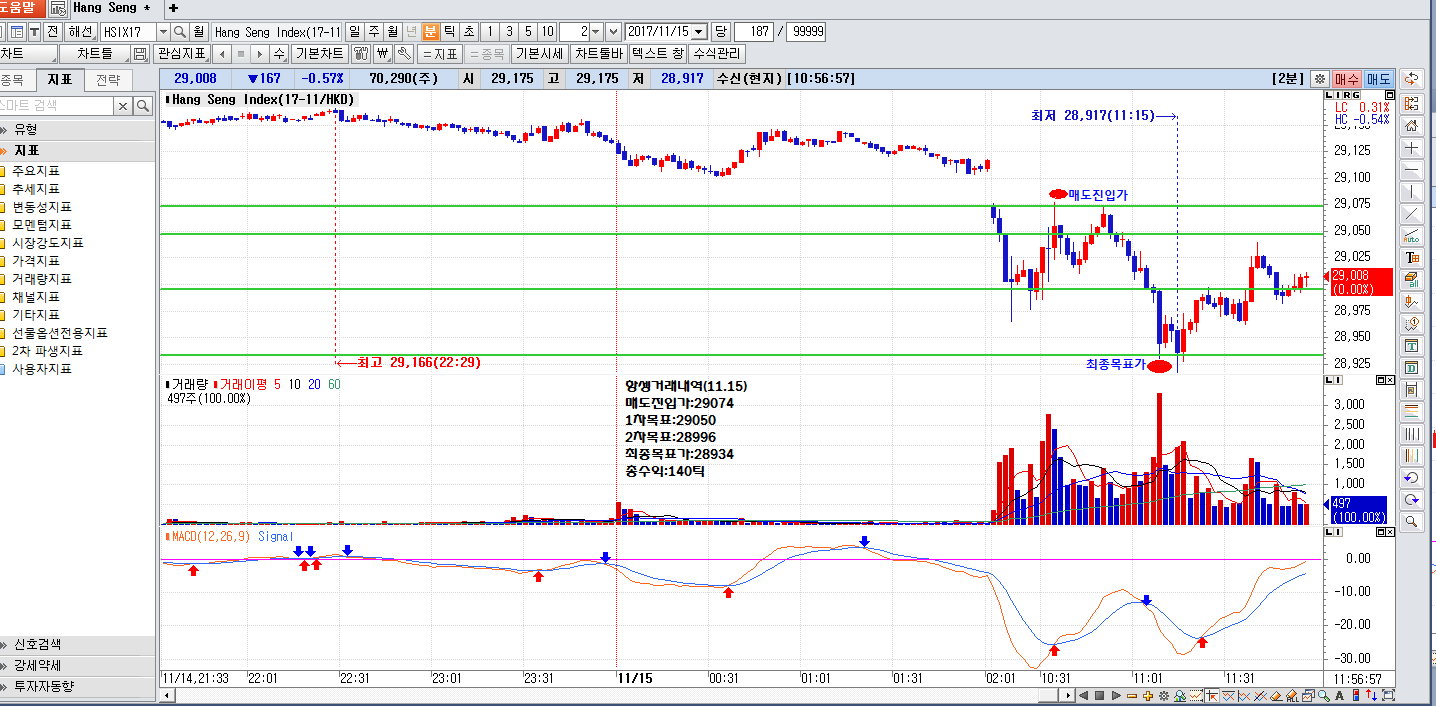The height and width of the screenshot is (706, 1436).
Task: Open the 2017/11/15 date dropdown
Action: pyautogui.click(x=698, y=32)
